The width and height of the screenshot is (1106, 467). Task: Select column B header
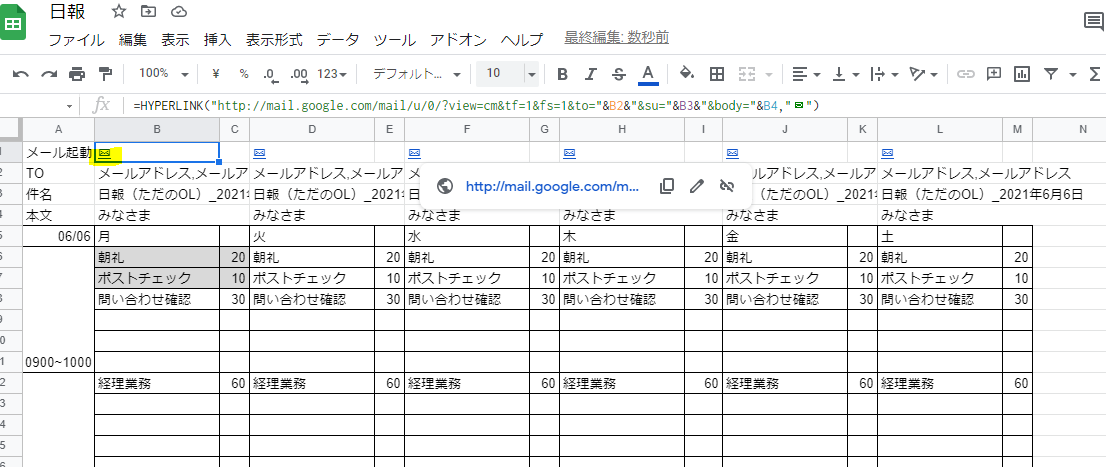click(157, 129)
